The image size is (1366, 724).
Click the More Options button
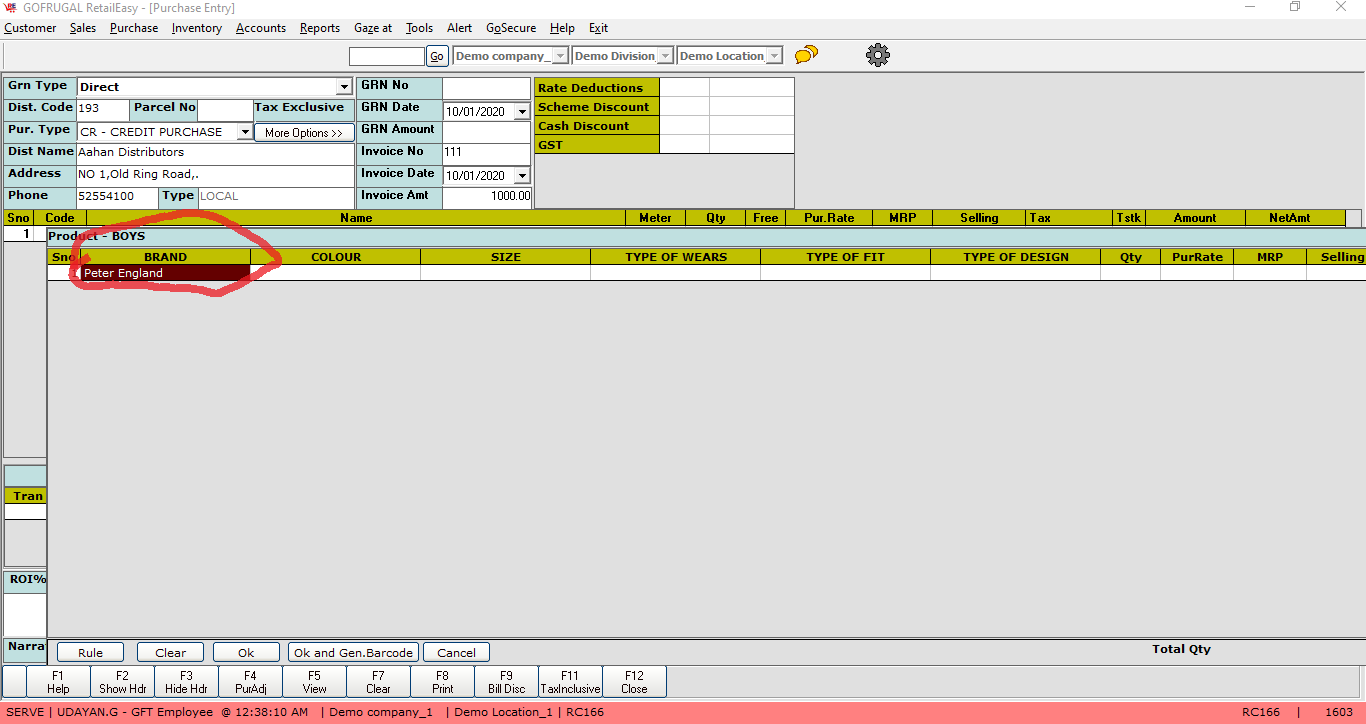304,133
